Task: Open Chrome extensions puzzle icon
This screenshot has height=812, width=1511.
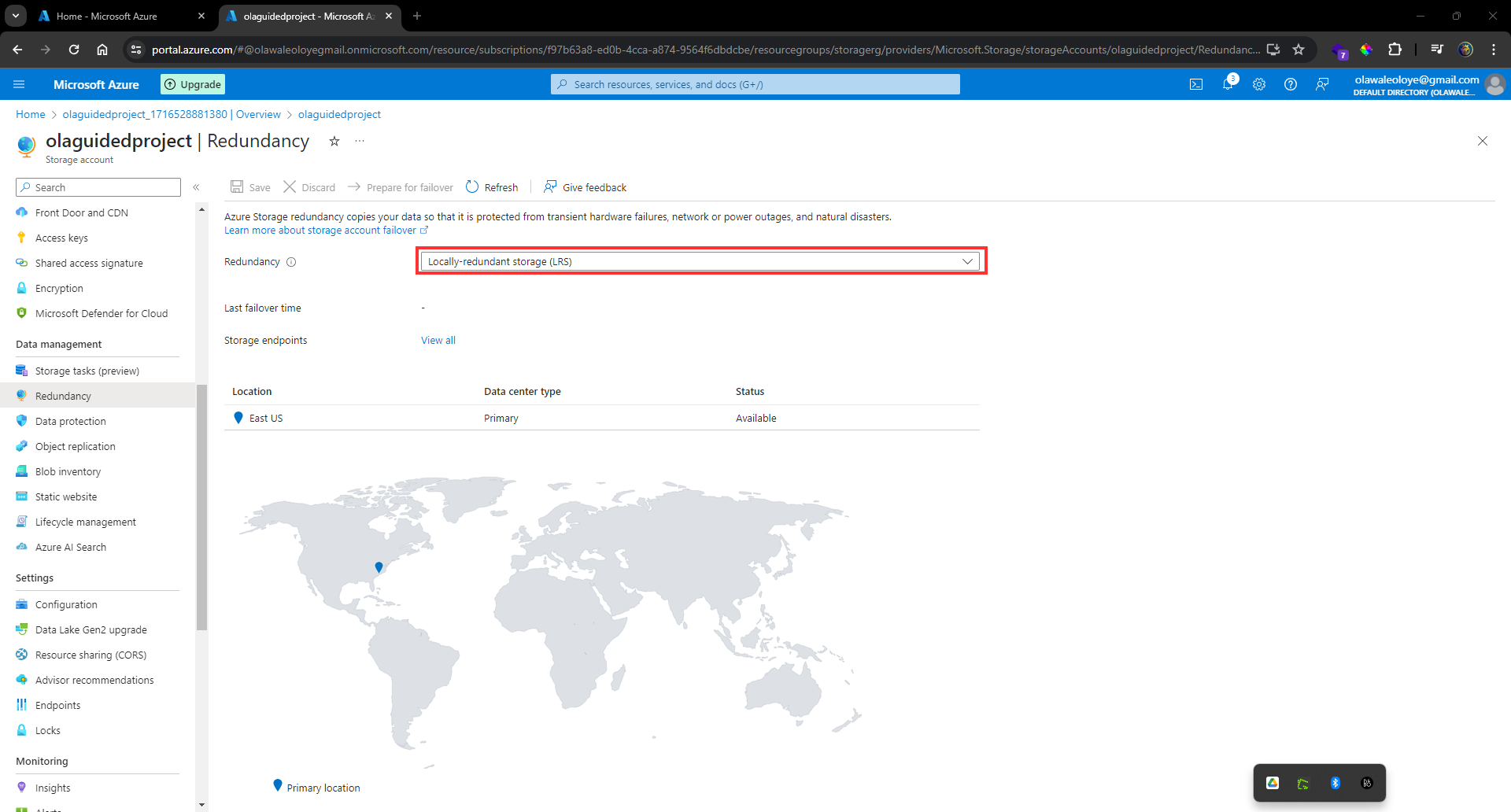Action: point(1395,50)
